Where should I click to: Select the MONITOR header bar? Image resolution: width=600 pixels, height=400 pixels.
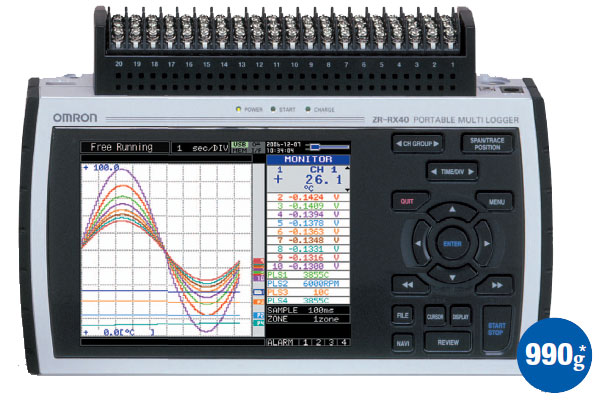coord(308,159)
